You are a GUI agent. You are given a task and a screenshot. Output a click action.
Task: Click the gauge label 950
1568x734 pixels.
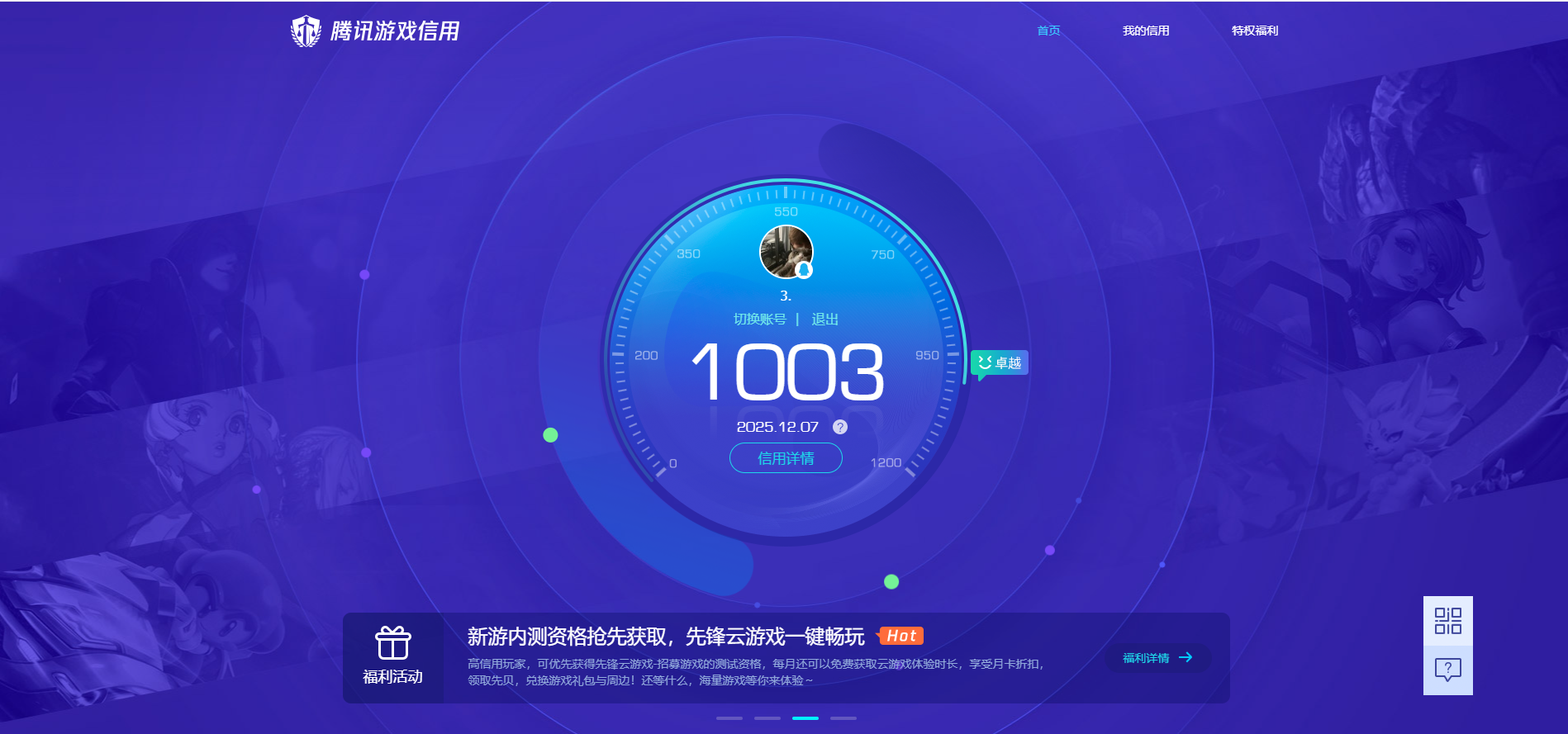coord(927,356)
